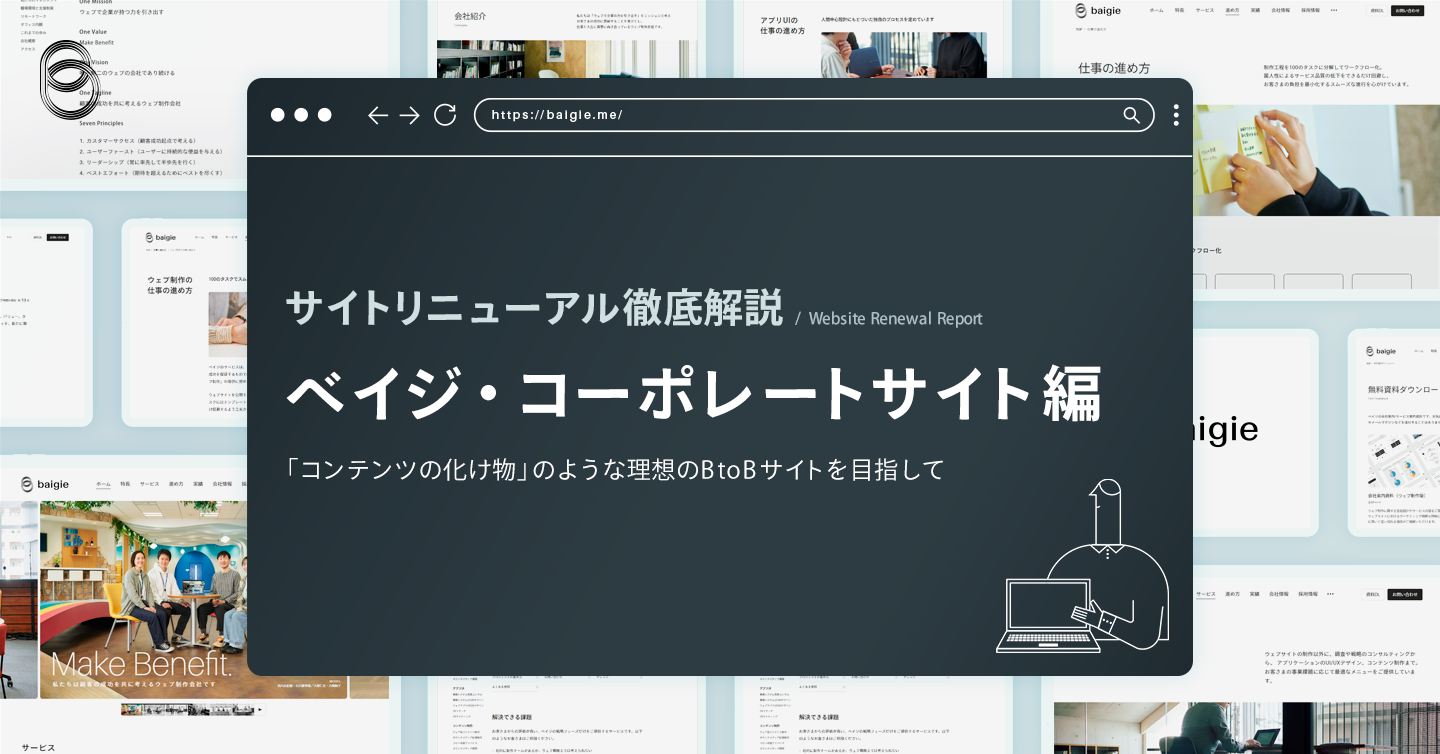Click inside the https://baigie.me/ address bar
Image resolution: width=1440 pixels, height=754 pixels.
point(700,115)
